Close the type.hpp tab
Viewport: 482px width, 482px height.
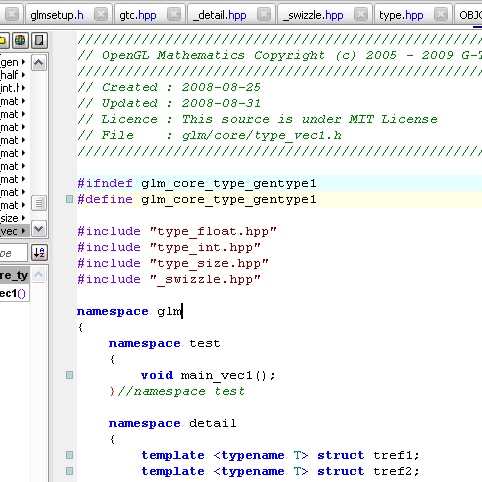click(441, 14)
